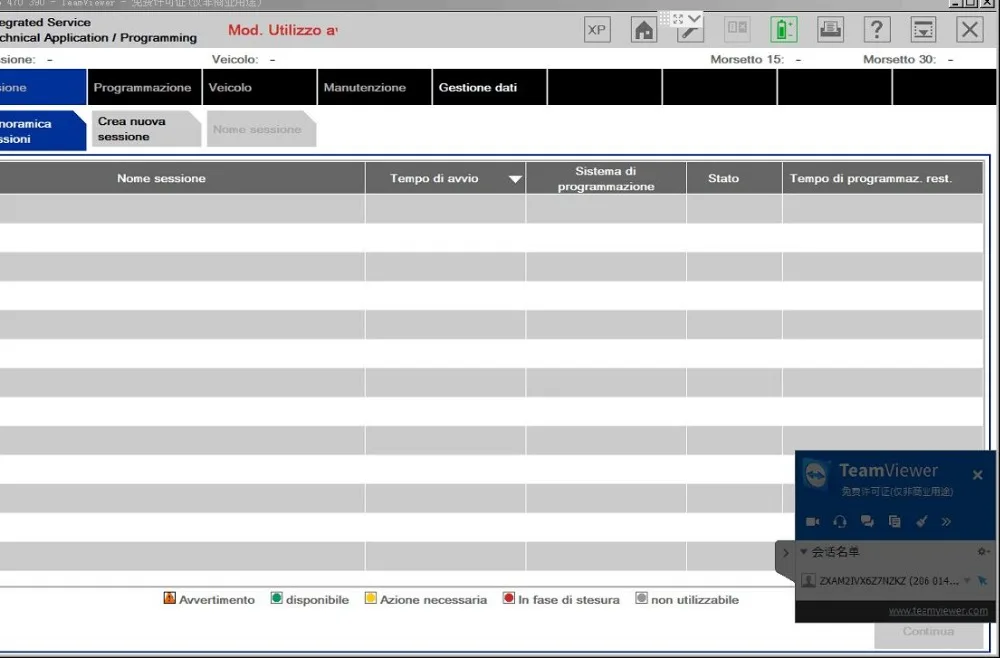Click the Morsetto 30 label
Image resolution: width=1000 pixels, height=658 pixels.
(899, 59)
